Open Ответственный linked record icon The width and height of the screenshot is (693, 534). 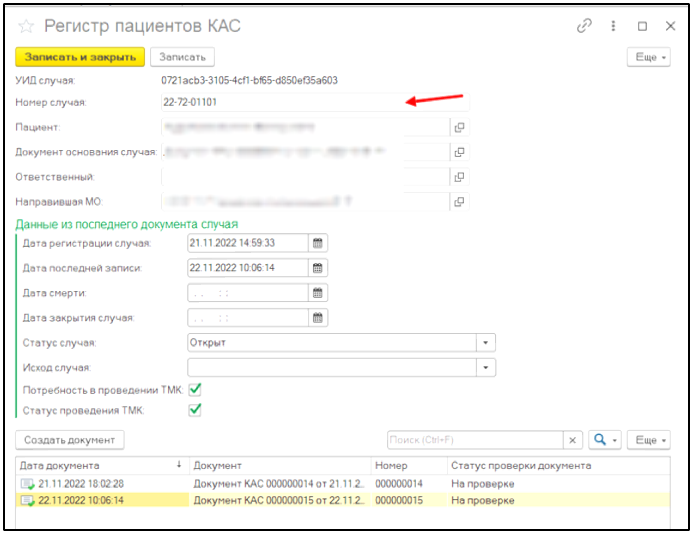pyautogui.click(x=460, y=177)
